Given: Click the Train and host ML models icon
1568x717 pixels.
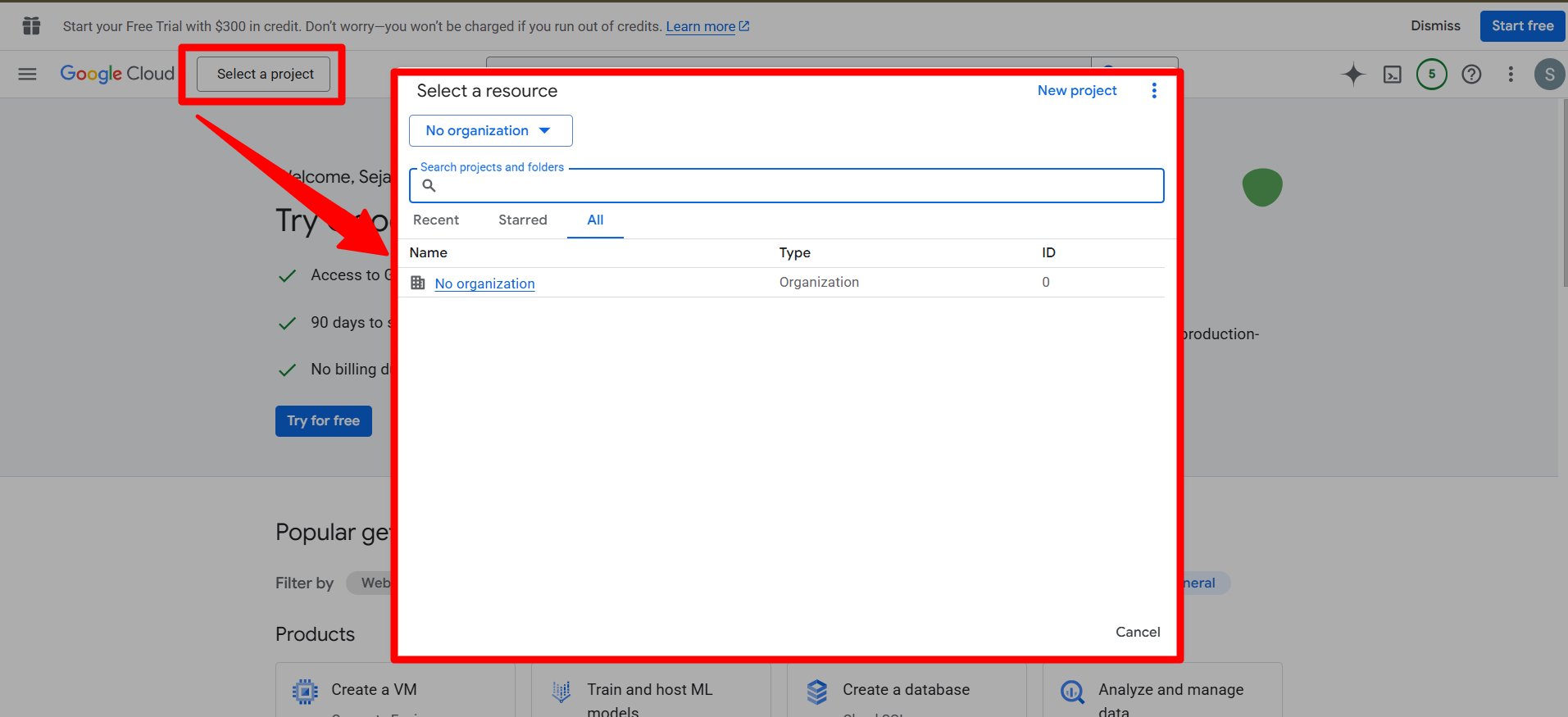Looking at the screenshot, I should click(x=561, y=692).
